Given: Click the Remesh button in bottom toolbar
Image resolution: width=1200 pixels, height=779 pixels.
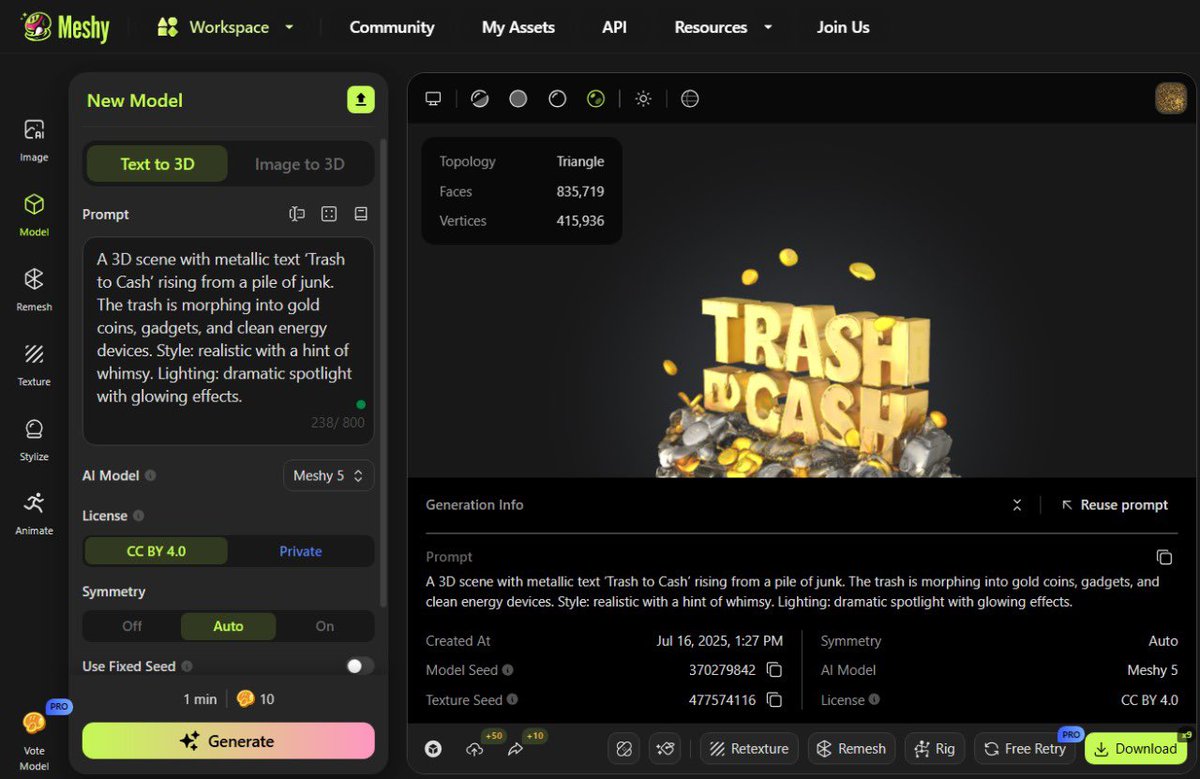Looking at the screenshot, I should [851, 748].
